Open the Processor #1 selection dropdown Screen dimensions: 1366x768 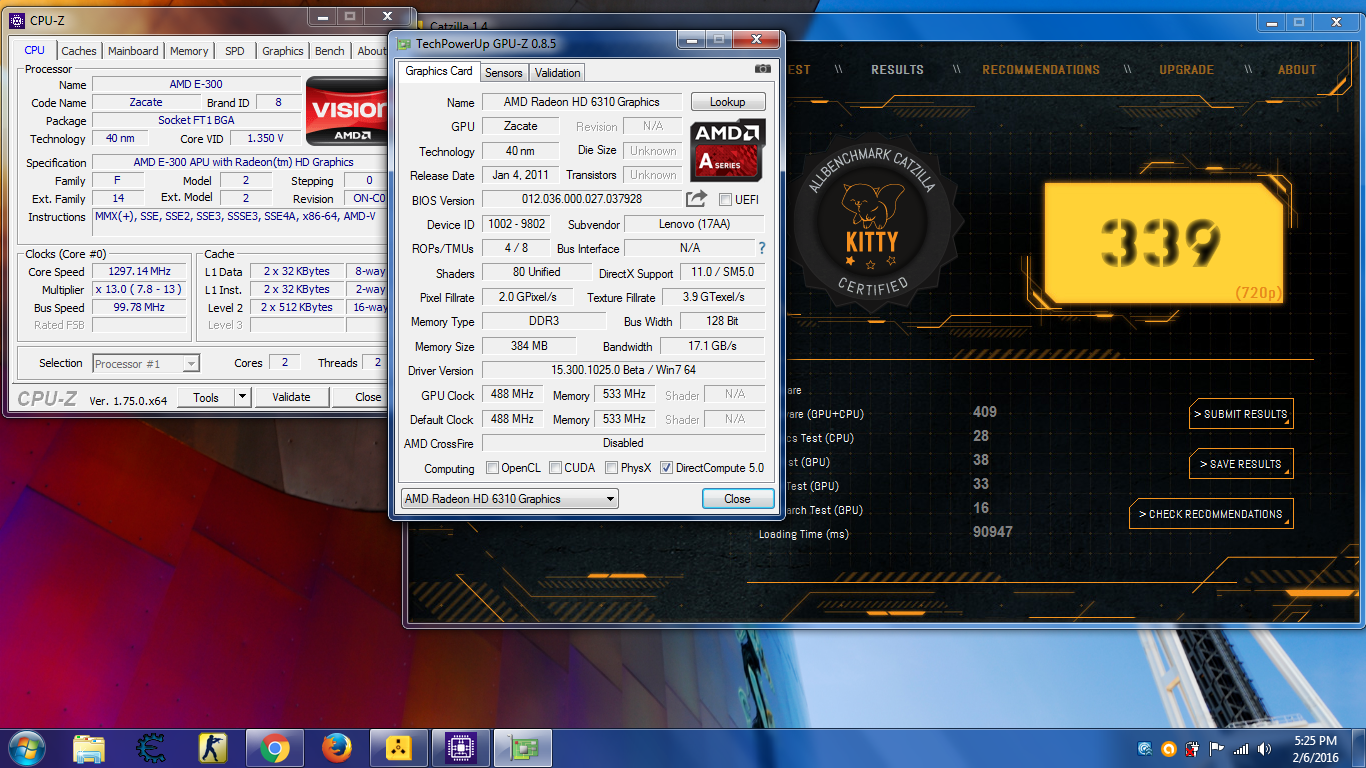pos(146,364)
